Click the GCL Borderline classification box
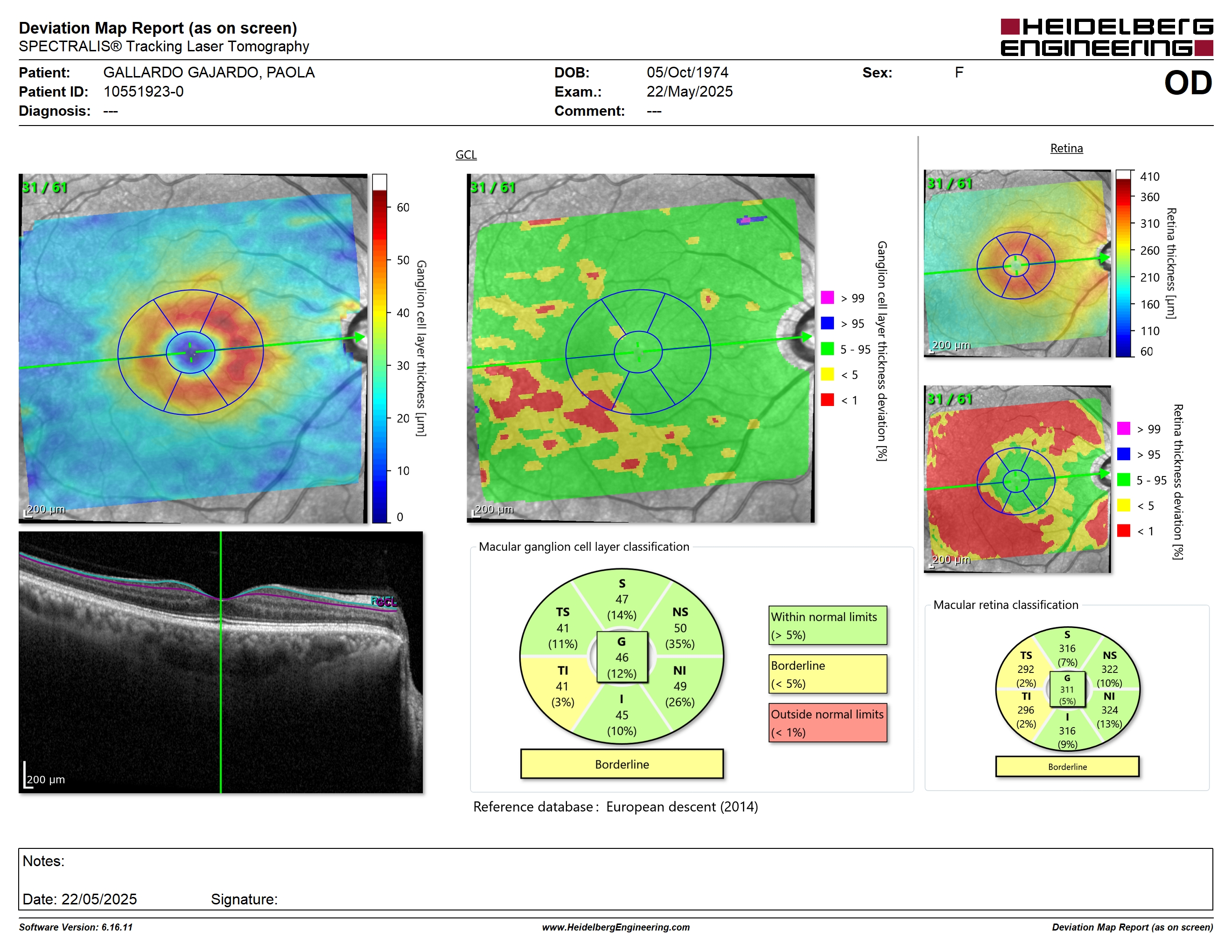Viewport: 1232px width, 952px height. tap(622, 764)
